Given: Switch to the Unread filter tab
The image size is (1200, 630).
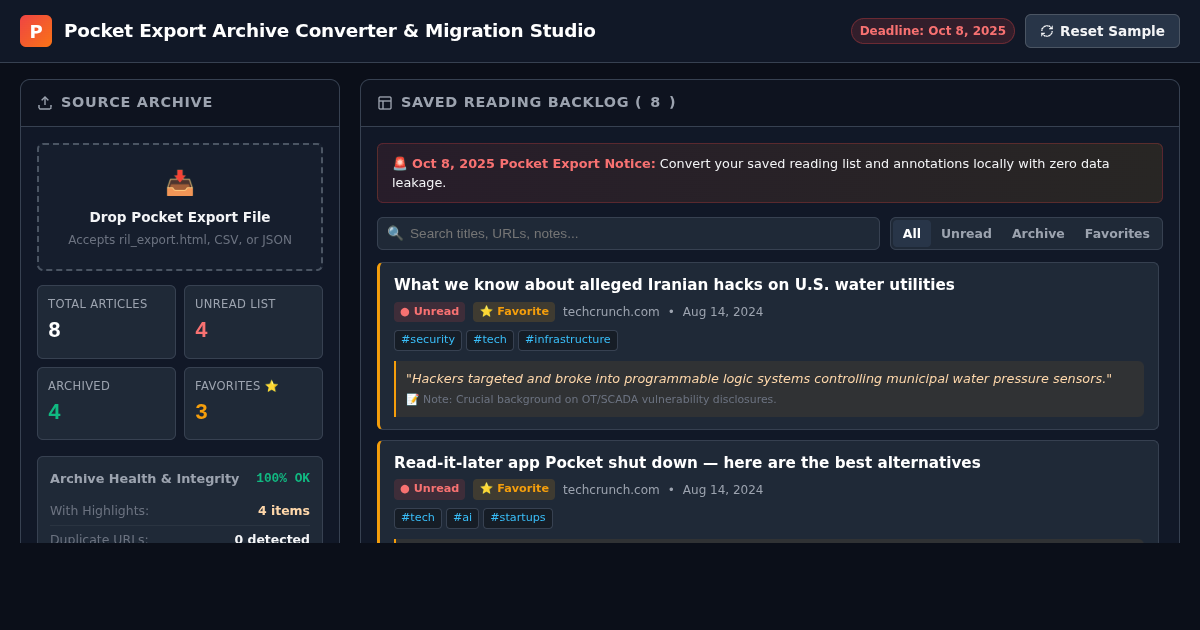Looking at the screenshot, I should click(x=966, y=234).
